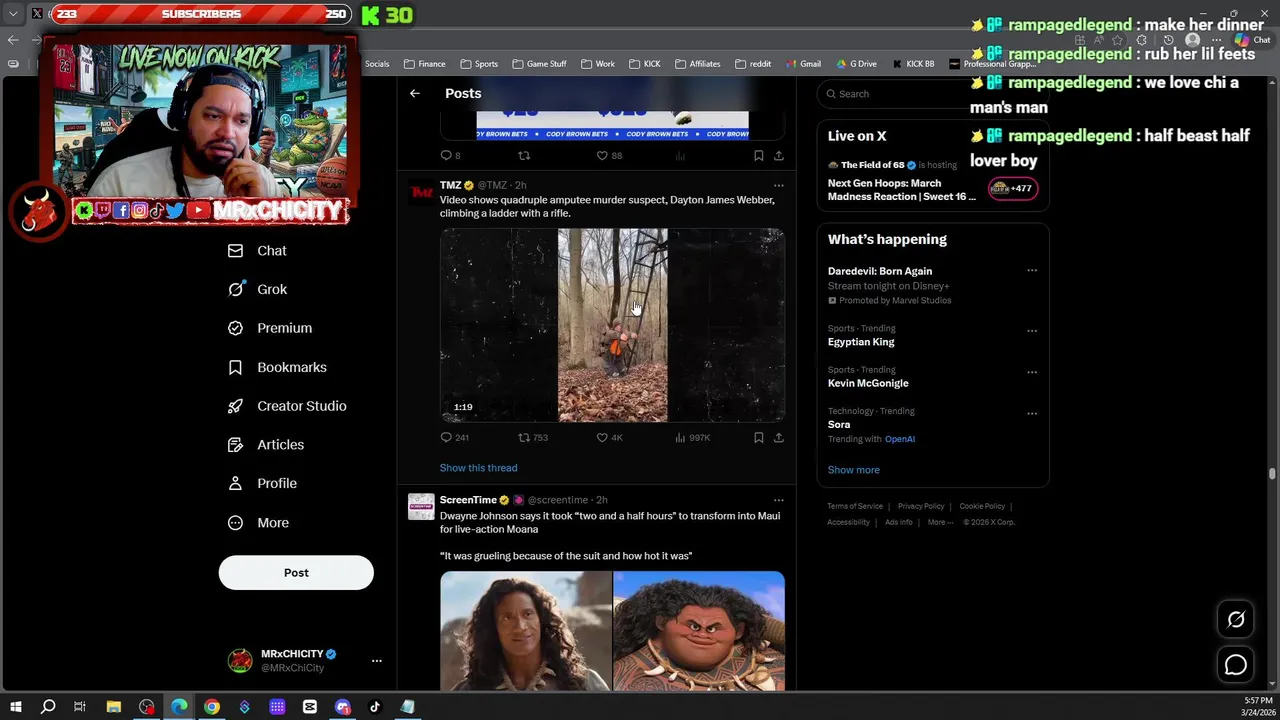Open ScreenTime profile avatar
The image size is (1280, 720).
(421, 506)
